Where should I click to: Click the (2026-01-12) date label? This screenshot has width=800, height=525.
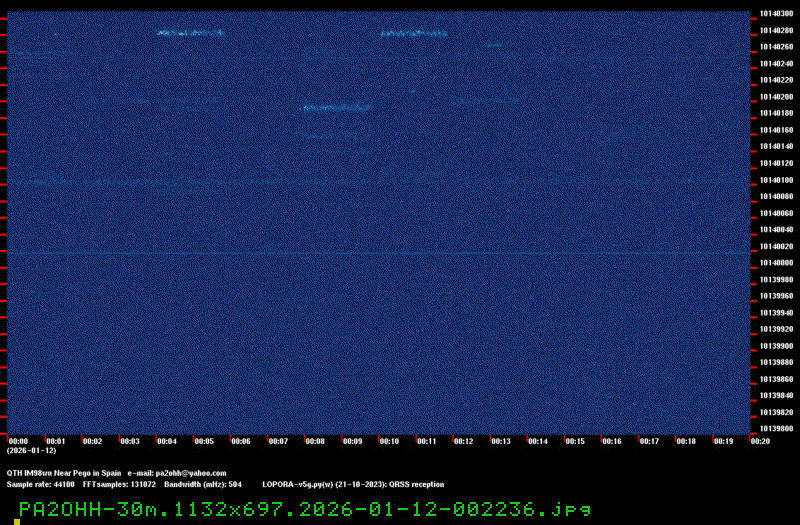coord(31,451)
